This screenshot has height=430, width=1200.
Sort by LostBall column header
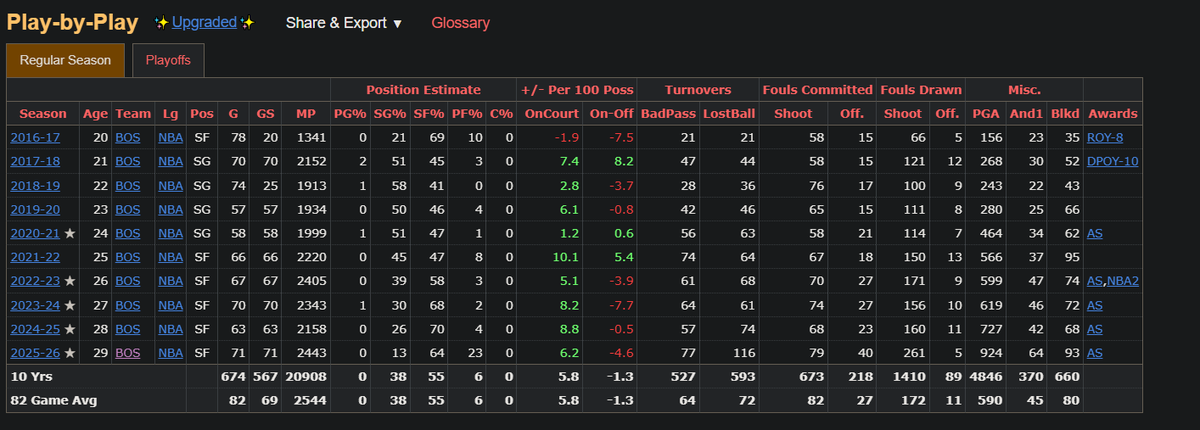tap(728, 114)
